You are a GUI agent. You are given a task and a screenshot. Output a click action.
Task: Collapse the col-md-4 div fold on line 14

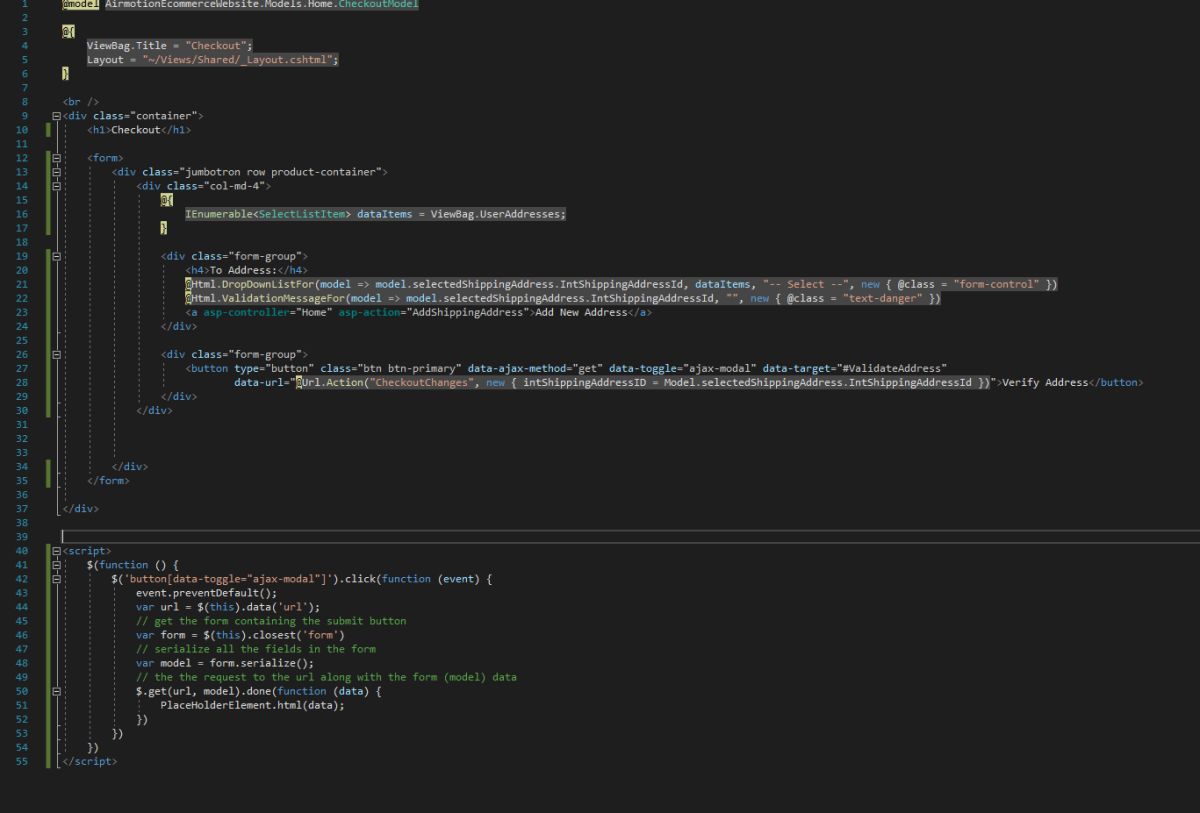pos(56,186)
